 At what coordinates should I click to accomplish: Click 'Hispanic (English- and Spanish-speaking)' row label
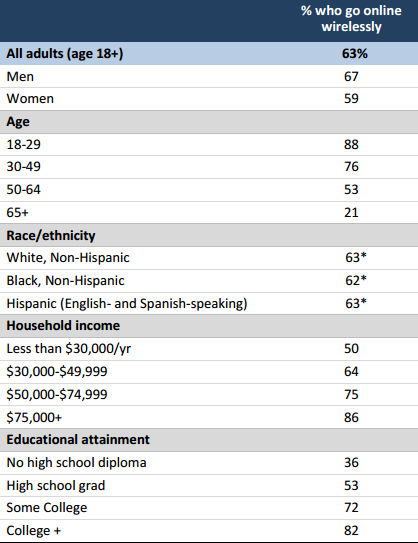pyautogui.click(x=127, y=304)
